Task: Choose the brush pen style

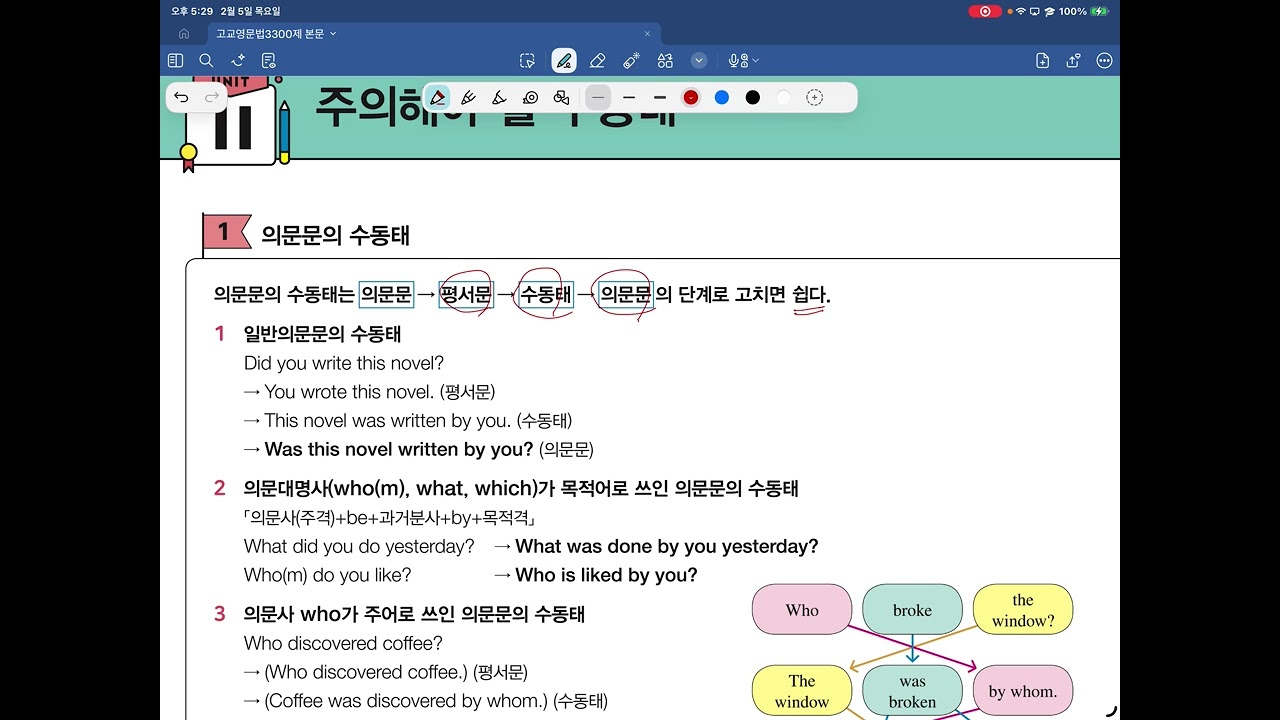Action: [x=499, y=97]
